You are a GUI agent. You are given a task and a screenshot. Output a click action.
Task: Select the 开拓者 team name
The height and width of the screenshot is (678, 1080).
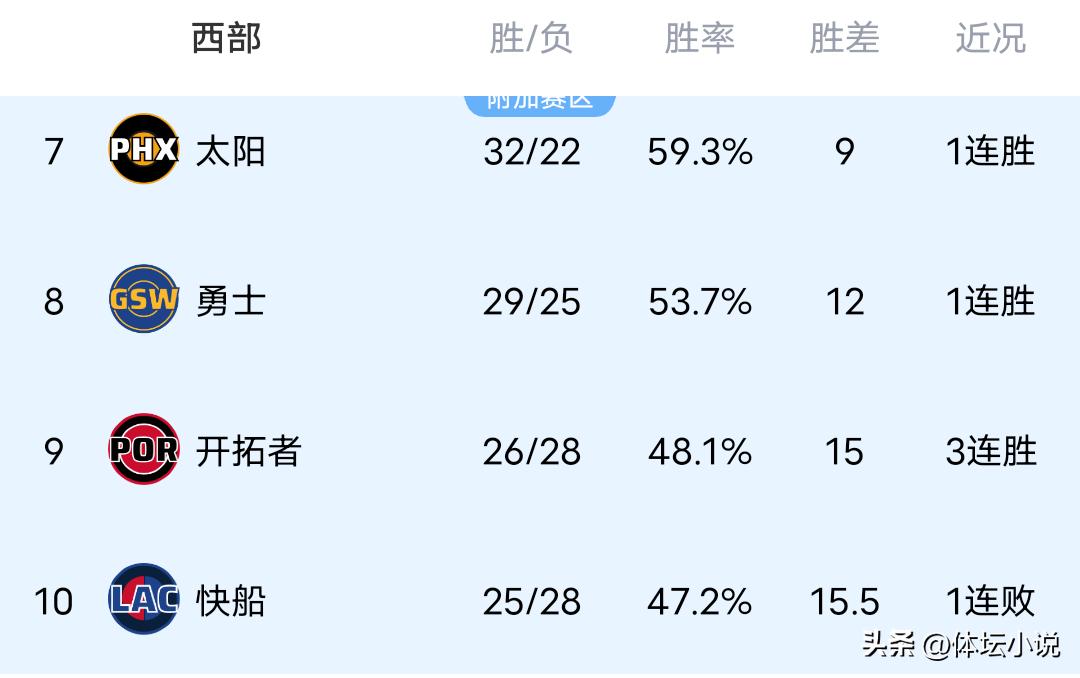pyautogui.click(x=248, y=451)
